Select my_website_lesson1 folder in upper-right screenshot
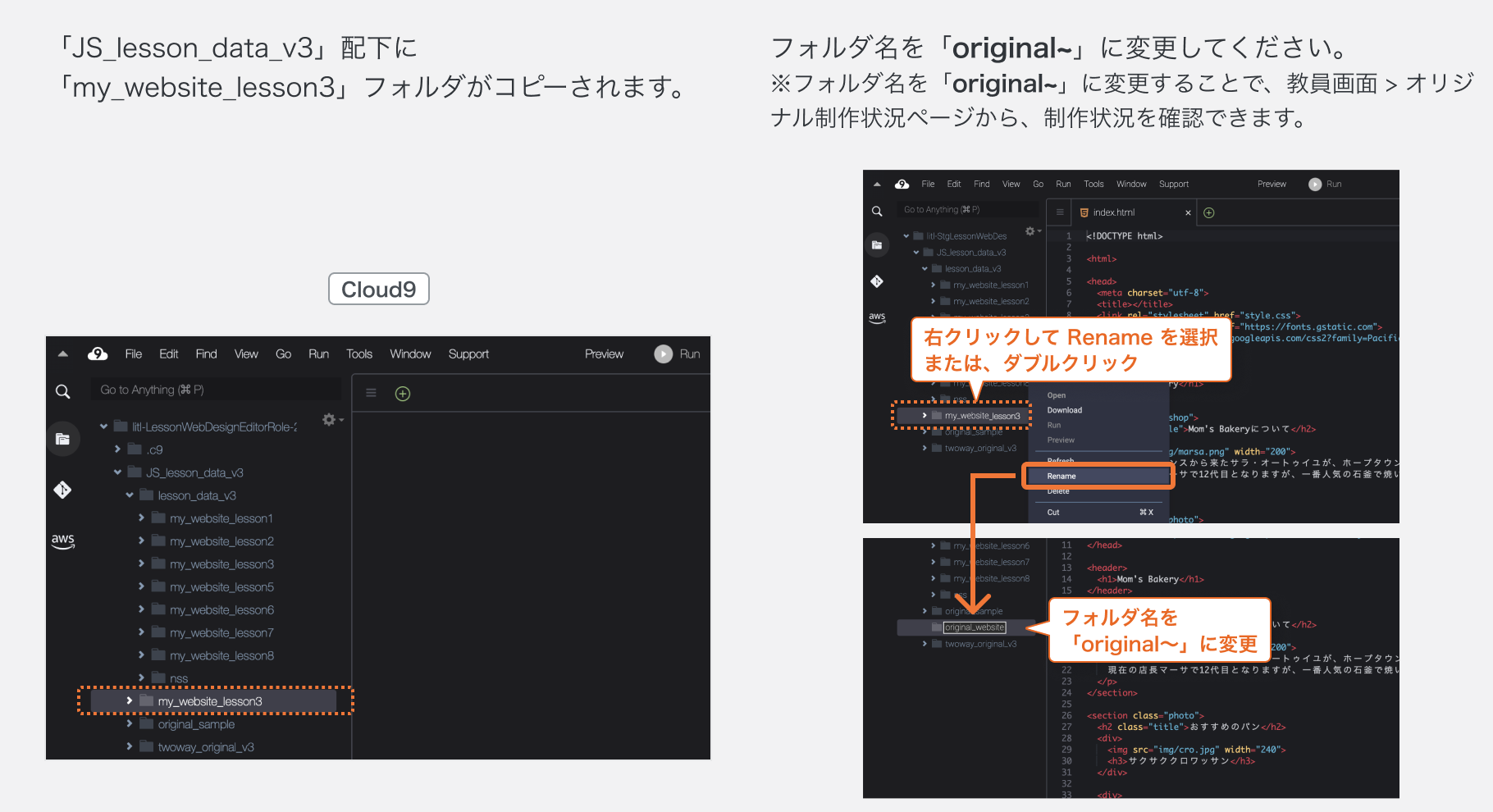Image resolution: width=1493 pixels, height=812 pixels. coord(991,285)
